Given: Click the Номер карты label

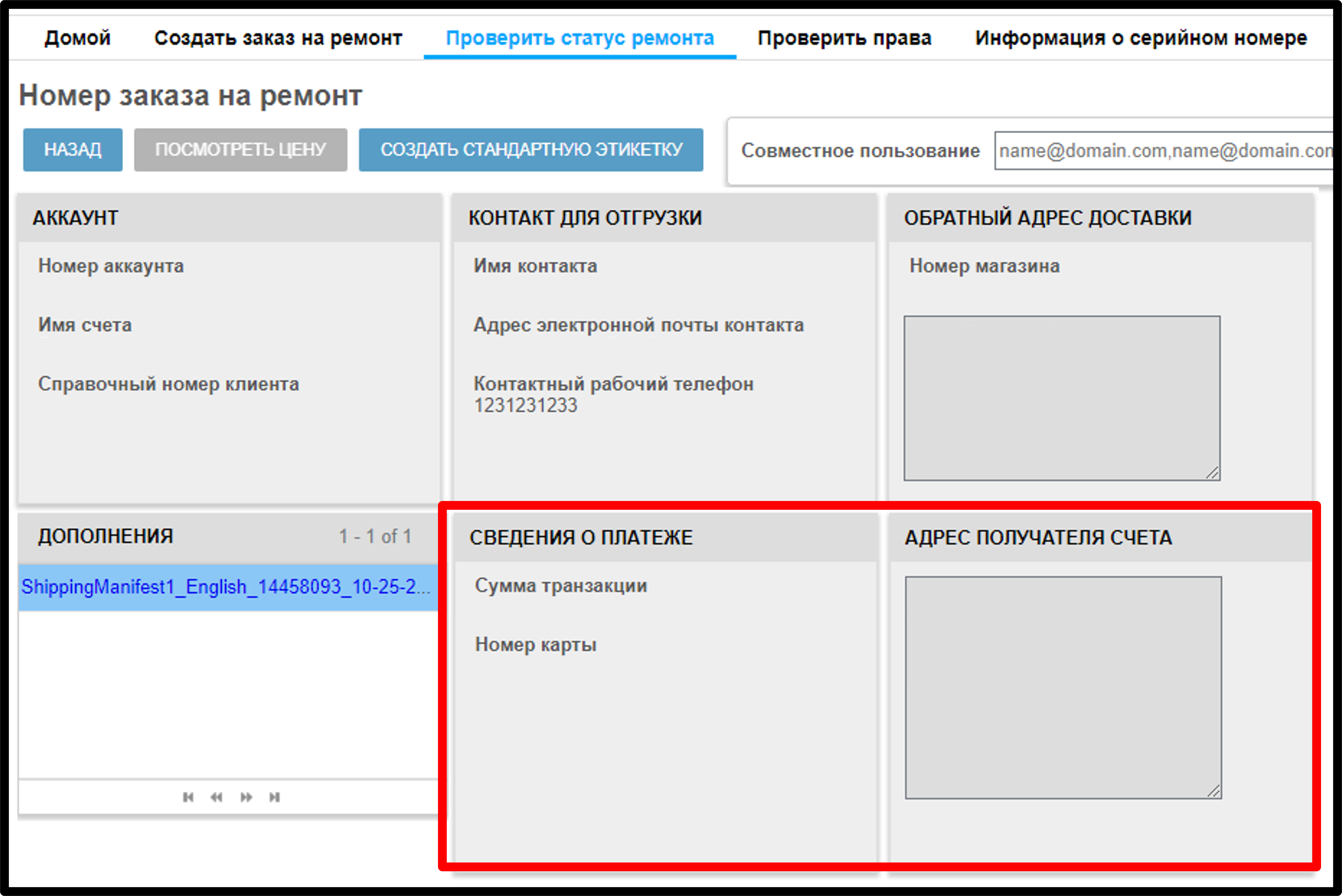Looking at the screenshot, I should pyautogui.click(x=536, y=645).
